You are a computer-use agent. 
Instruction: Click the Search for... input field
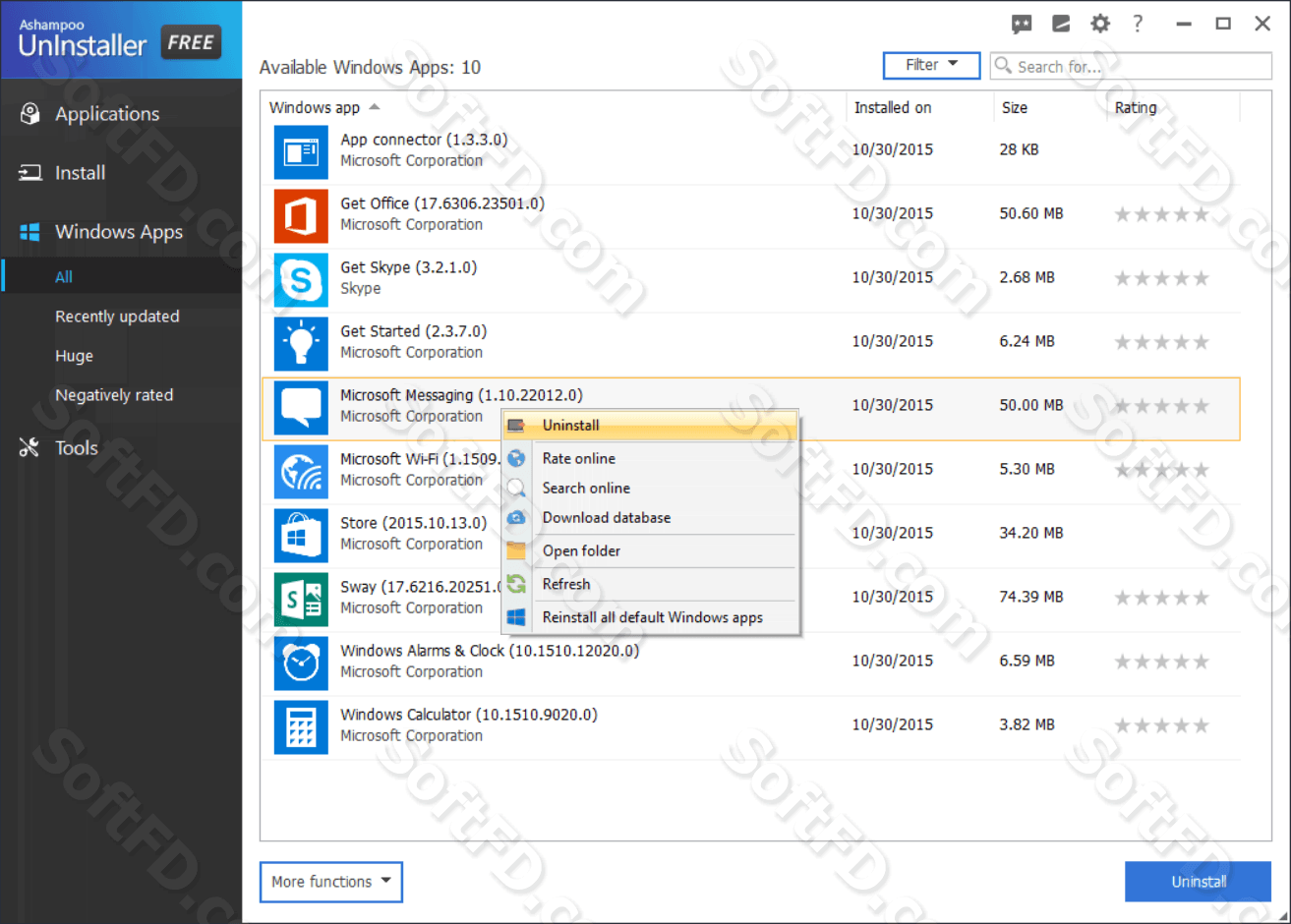click(1131, 66)
